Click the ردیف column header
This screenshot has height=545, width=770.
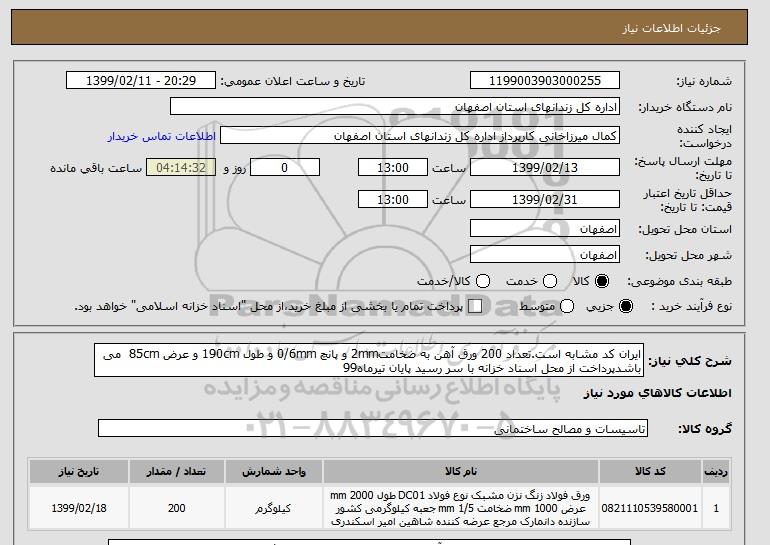pos(716,471)
